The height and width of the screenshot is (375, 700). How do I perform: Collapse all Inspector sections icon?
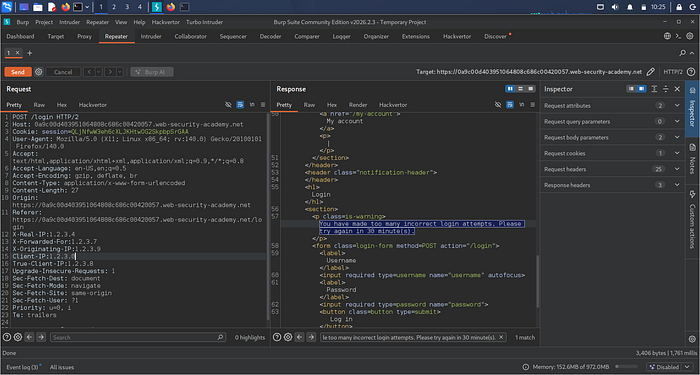click(666, 89)
